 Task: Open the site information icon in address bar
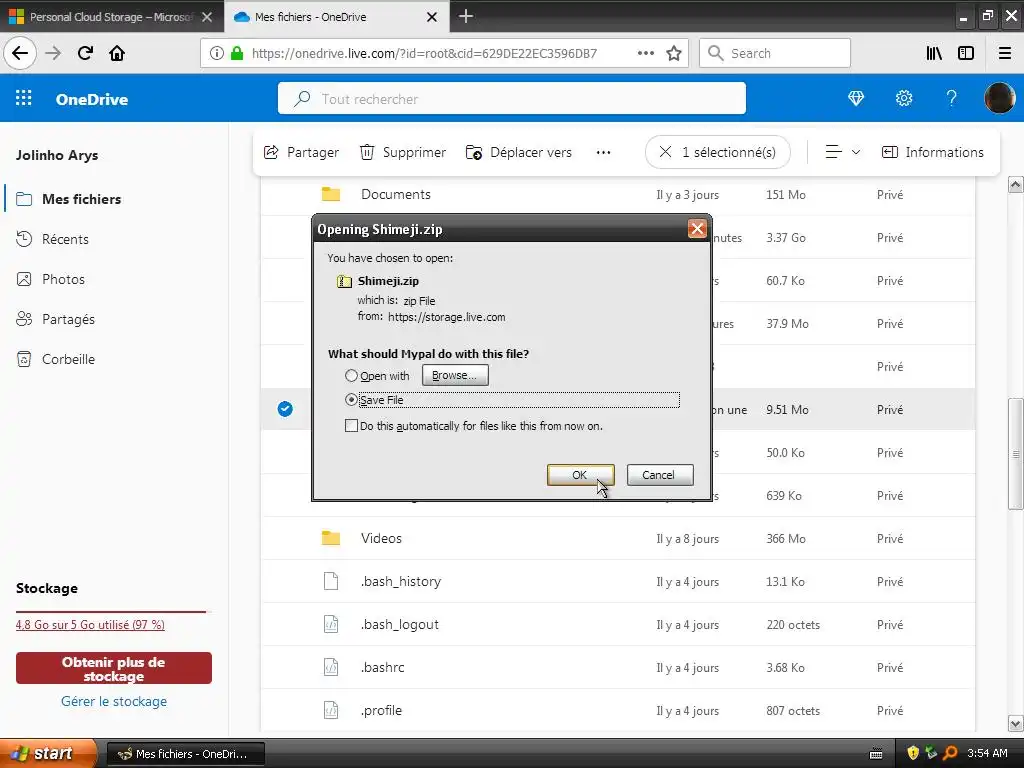(x=217, y=53)
